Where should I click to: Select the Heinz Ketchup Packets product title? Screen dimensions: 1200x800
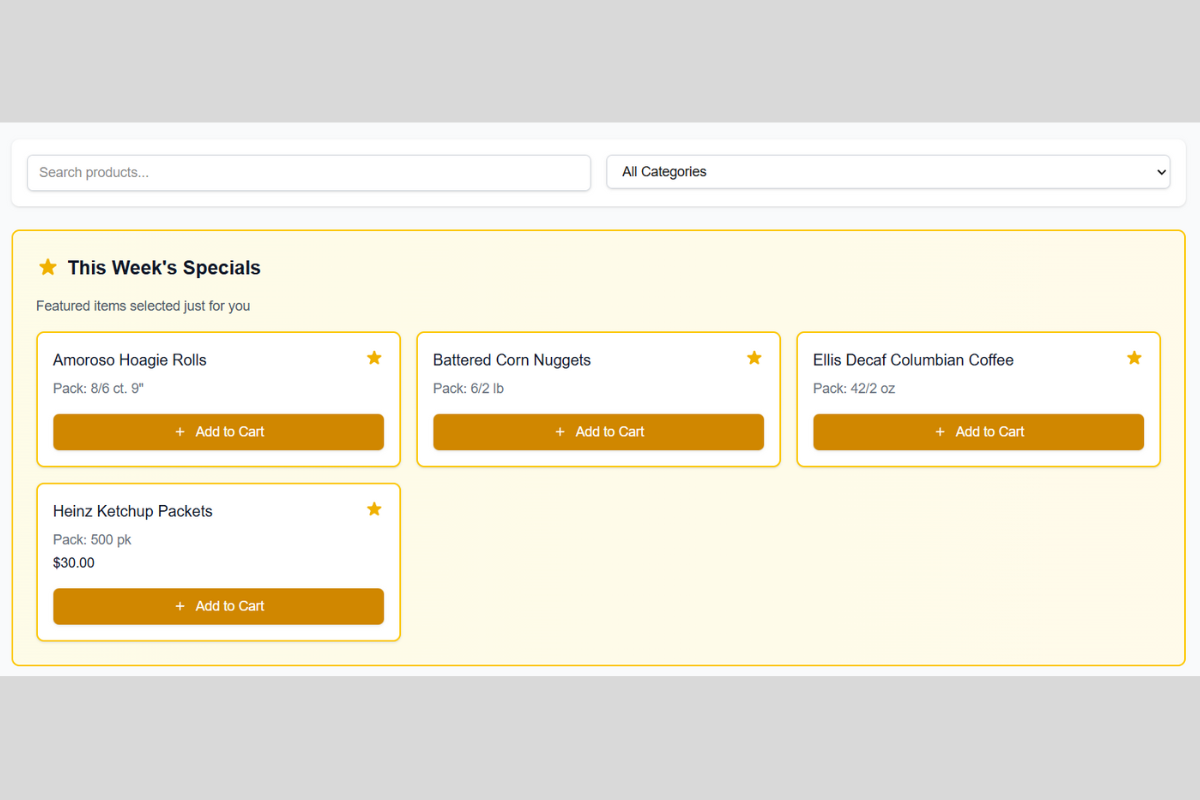(x=132, y=511)
